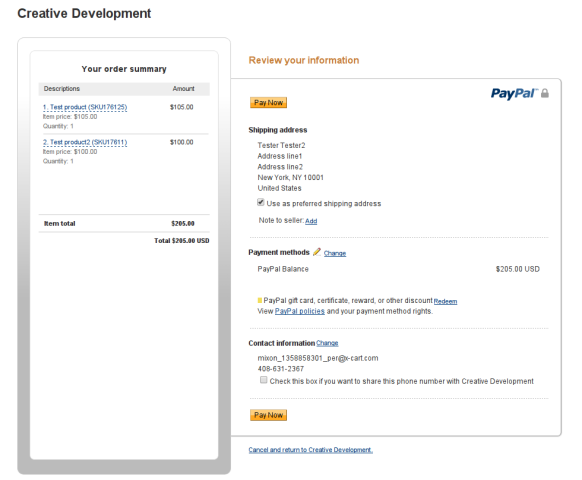This screenshot has width=582, height=480.
Task: Click Address line1 text
Action: point(280,156)
